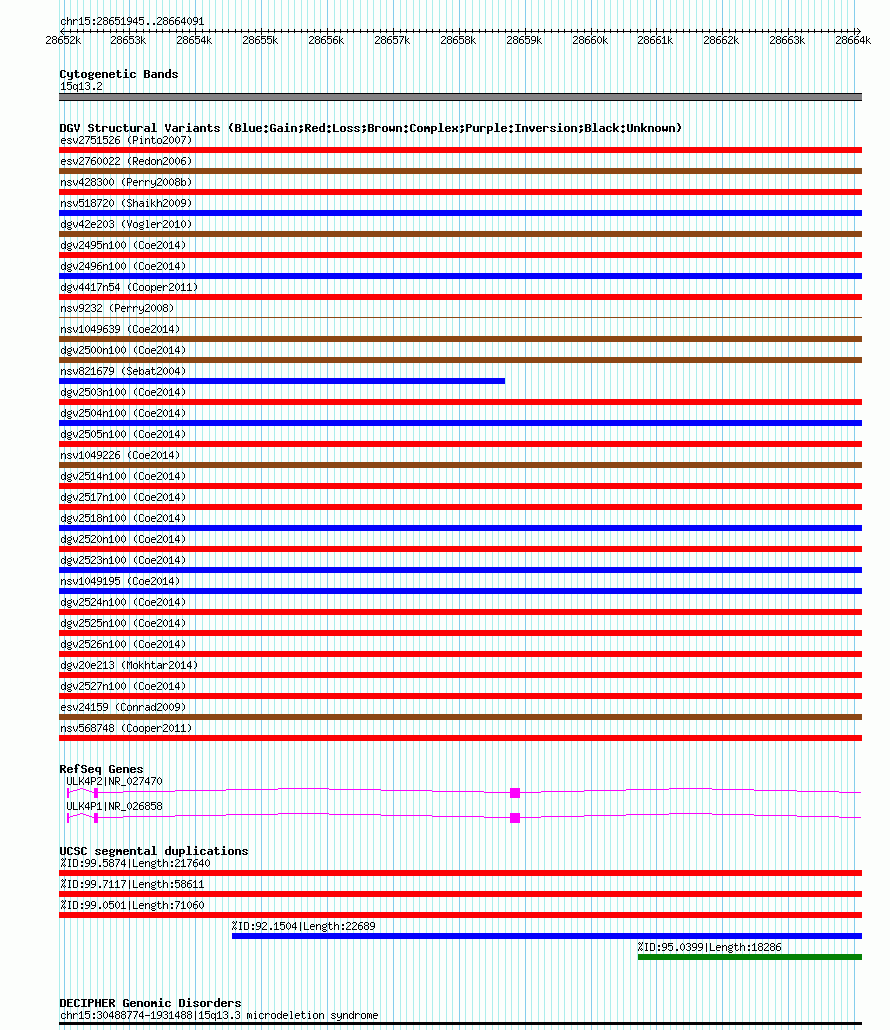Image resolution: width=890 pixels, height=1030 pixels.
Task: Click the 28655k ruler position
Action: pos(261,41)
